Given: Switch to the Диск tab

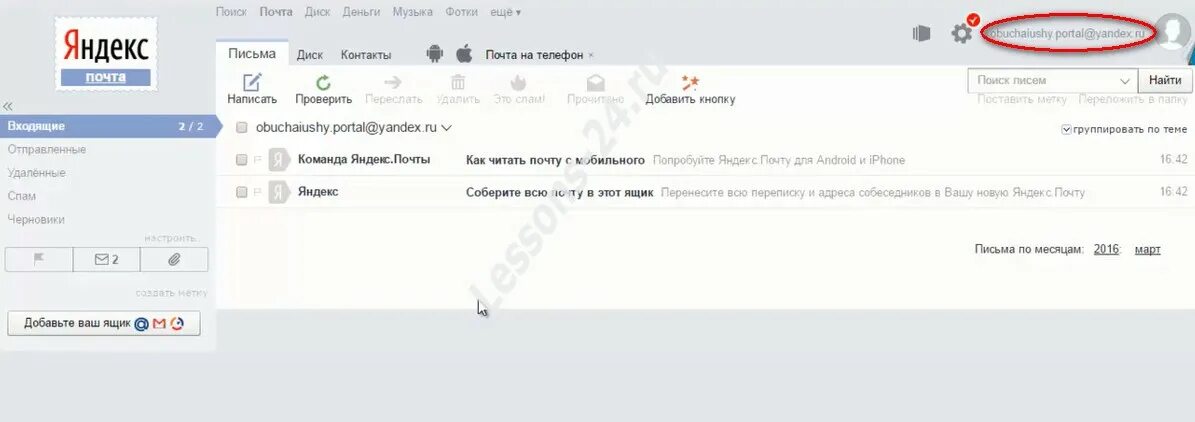Looking at the screenshot, I should click(309, 55).
